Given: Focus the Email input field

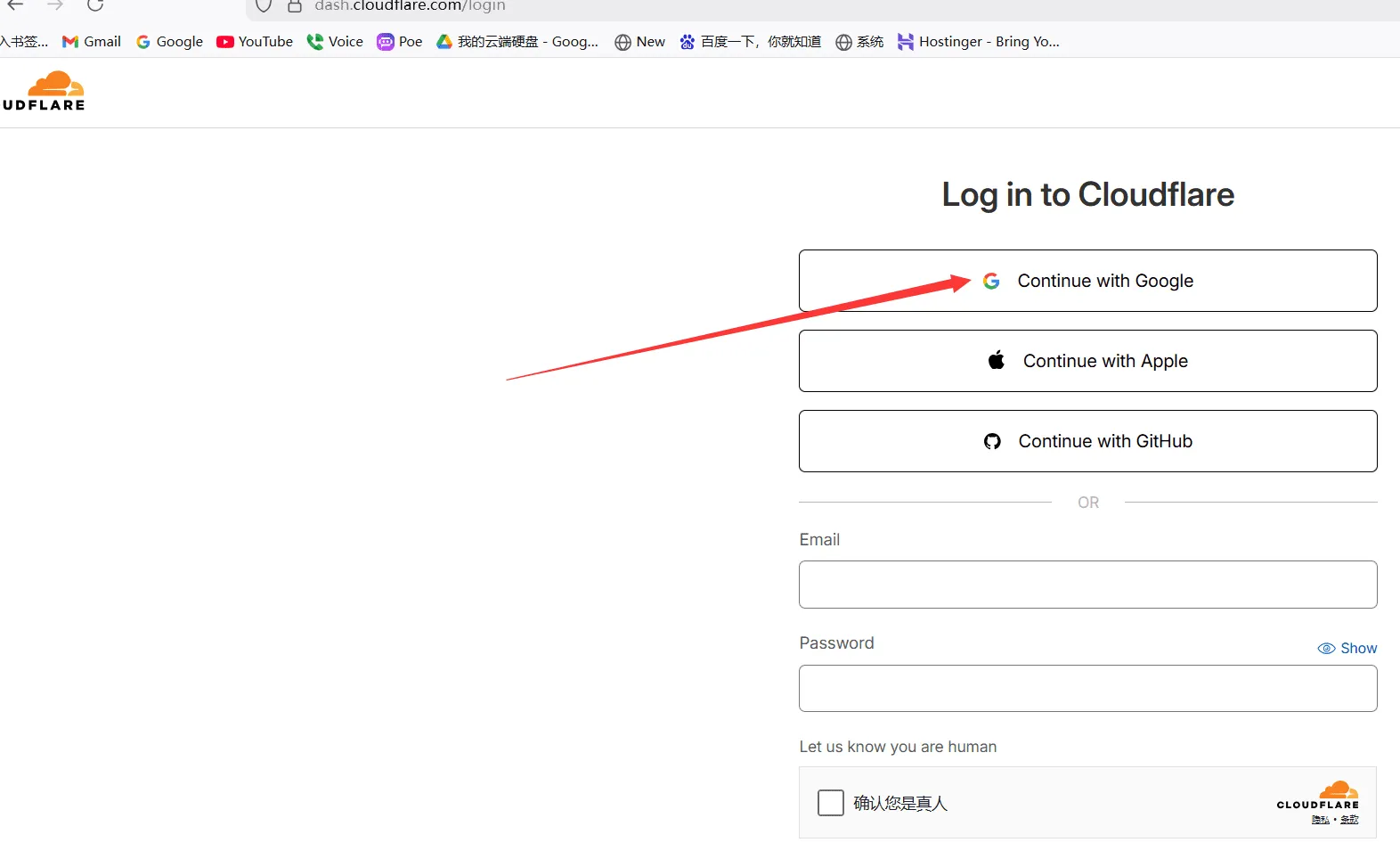Looking at the screenshot, I should coord(1087,585).
